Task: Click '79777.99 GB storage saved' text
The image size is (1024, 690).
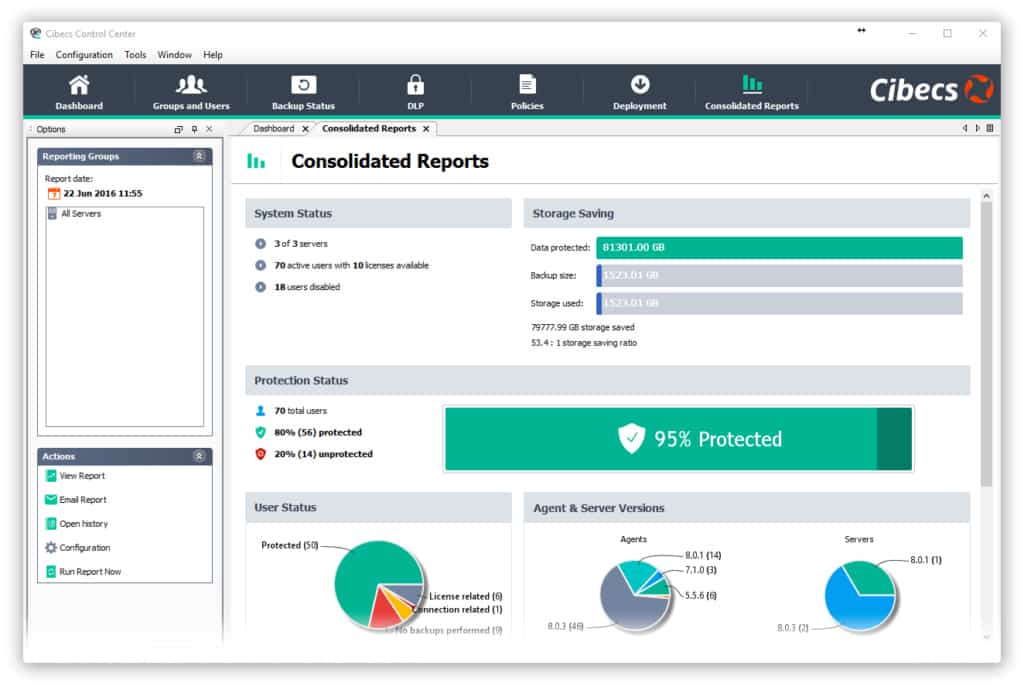Action: click(583, 328)
